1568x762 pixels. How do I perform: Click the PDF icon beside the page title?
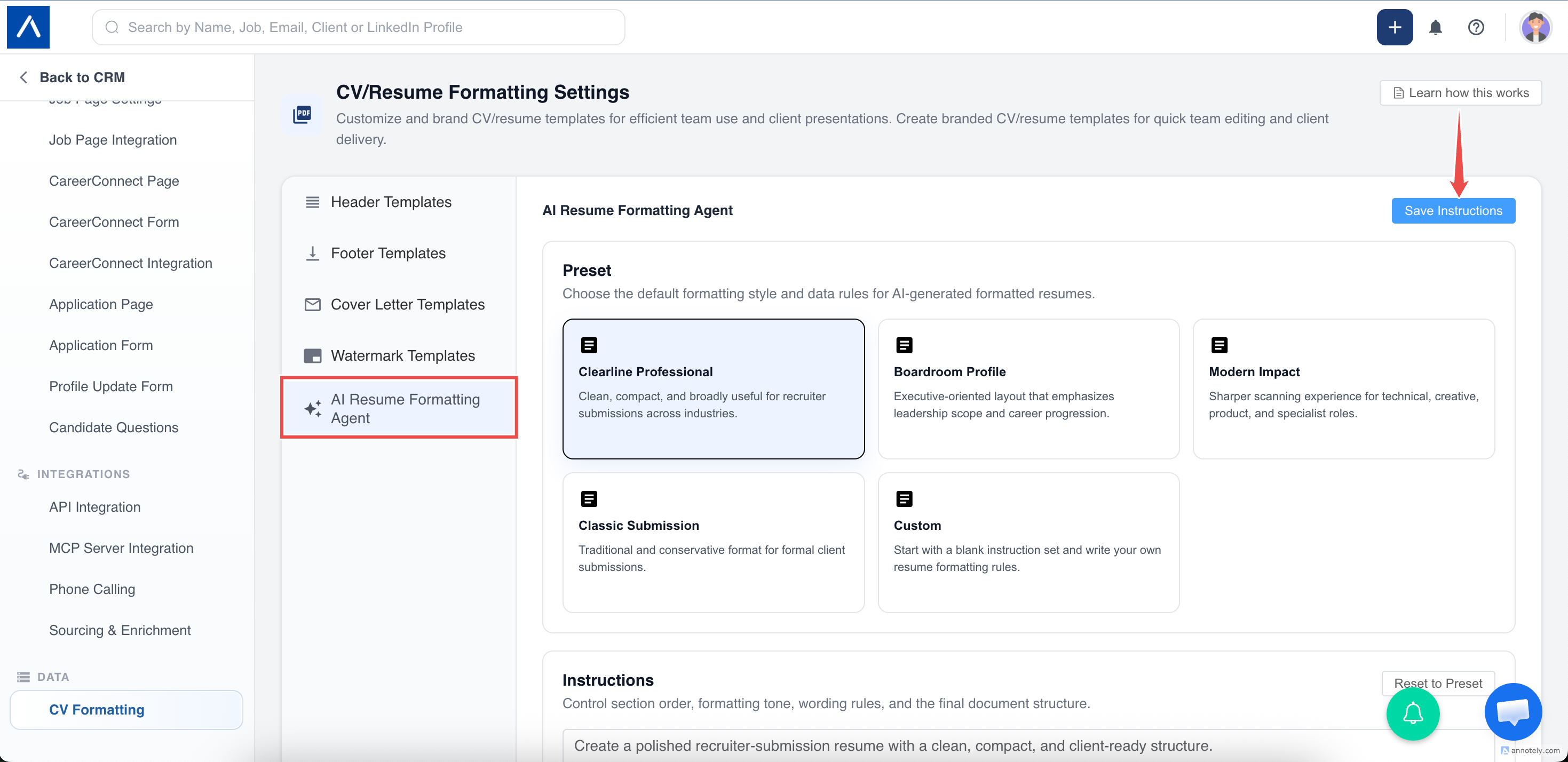click(303, 114)
